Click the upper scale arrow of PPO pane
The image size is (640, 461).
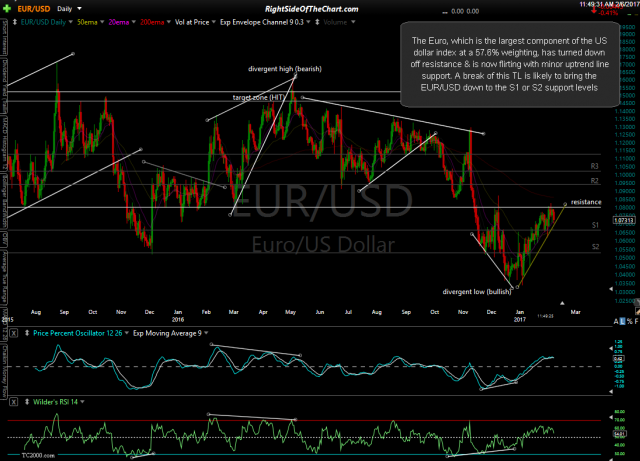(611, 348)
